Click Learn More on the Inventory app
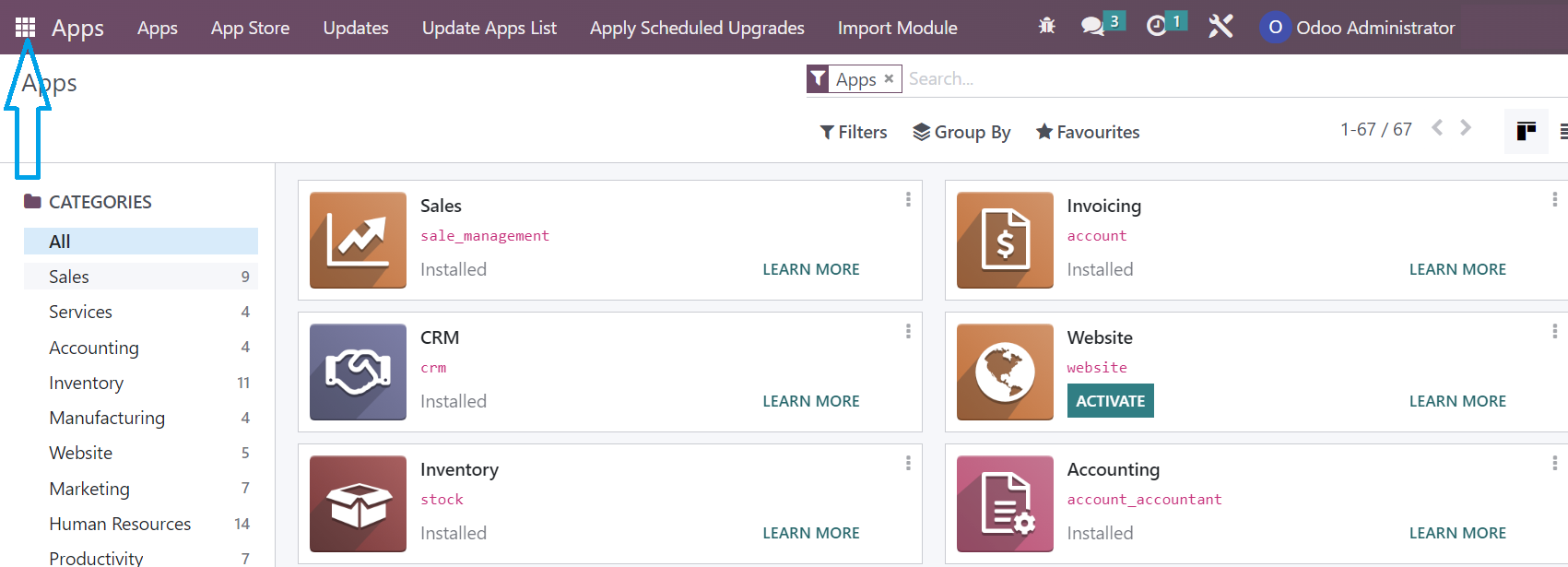Screen dimensions: 1568x567 click(810, 533)
